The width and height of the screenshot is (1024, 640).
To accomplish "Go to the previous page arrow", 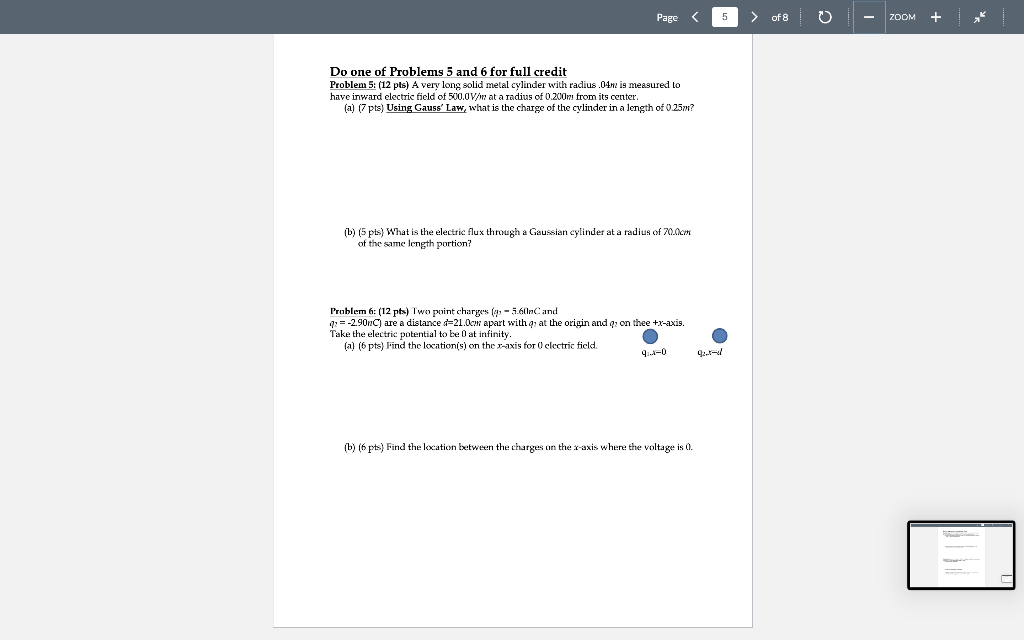I will click(695, 17).
